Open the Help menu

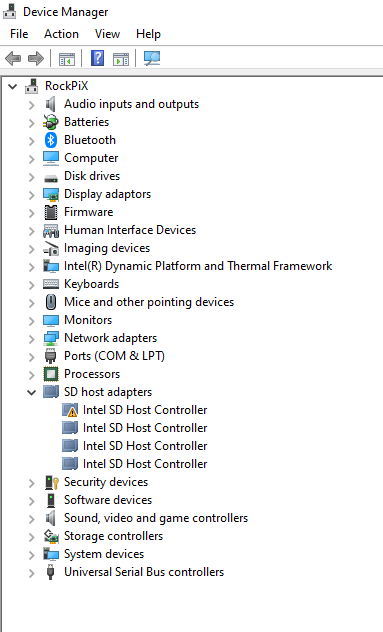click(148, 34)
